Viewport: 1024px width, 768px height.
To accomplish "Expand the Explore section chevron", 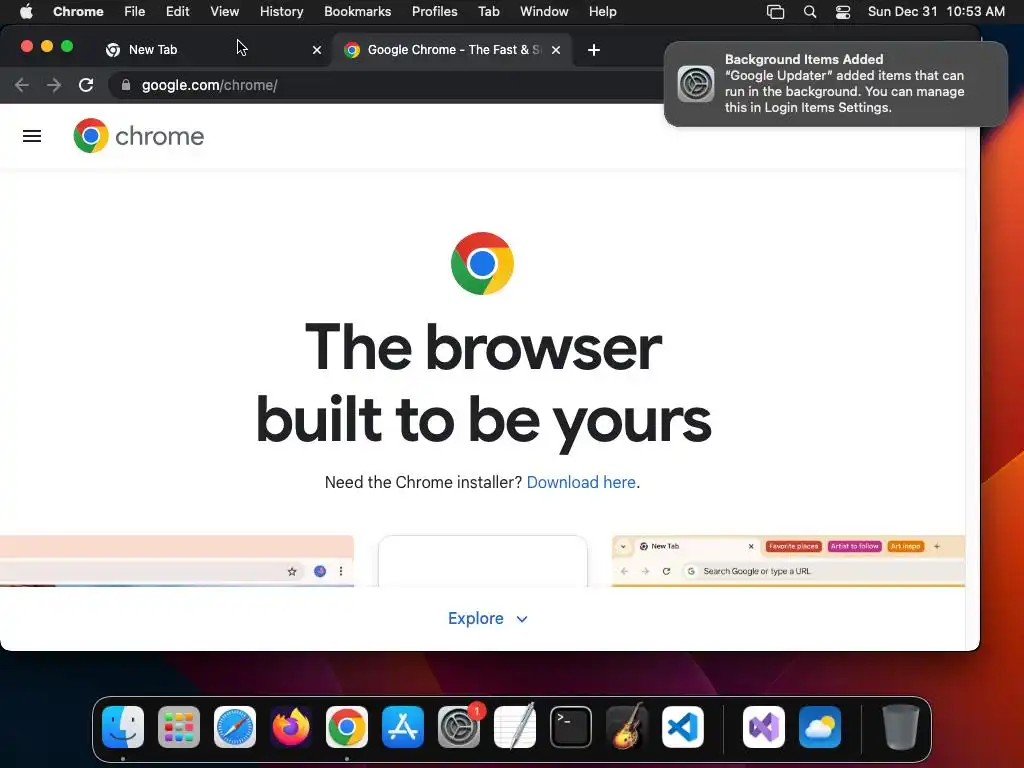I will [x=522, y=619].
